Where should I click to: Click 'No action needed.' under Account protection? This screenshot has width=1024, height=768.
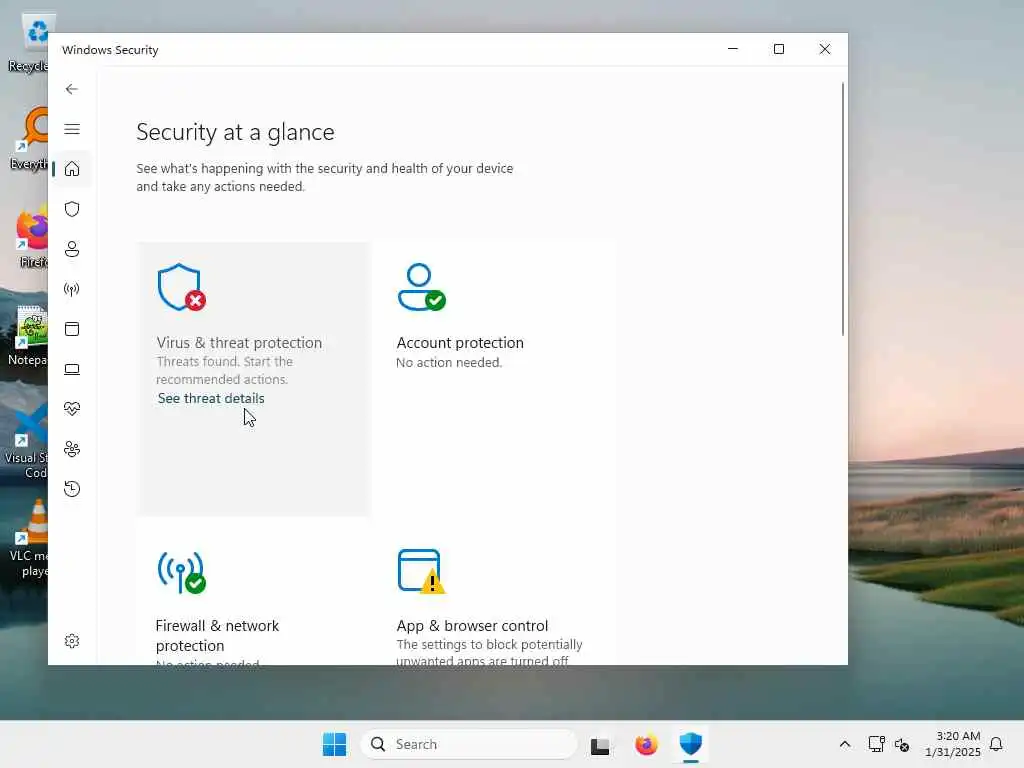click(449, 362)
